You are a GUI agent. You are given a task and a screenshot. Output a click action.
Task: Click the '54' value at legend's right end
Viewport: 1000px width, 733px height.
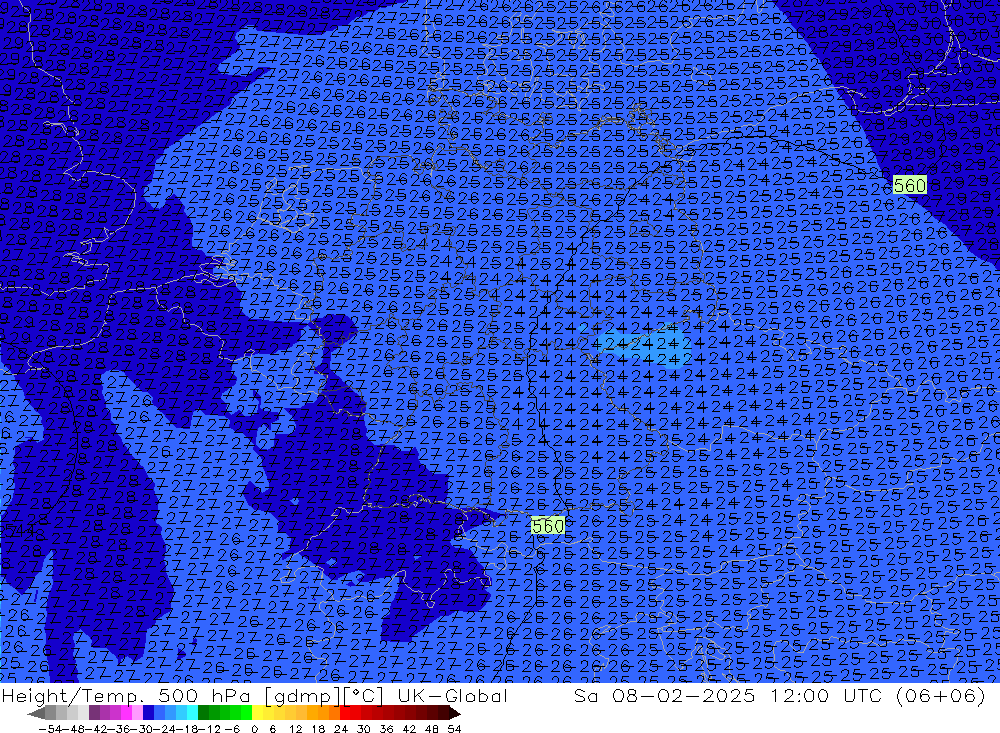click(454, 728)
